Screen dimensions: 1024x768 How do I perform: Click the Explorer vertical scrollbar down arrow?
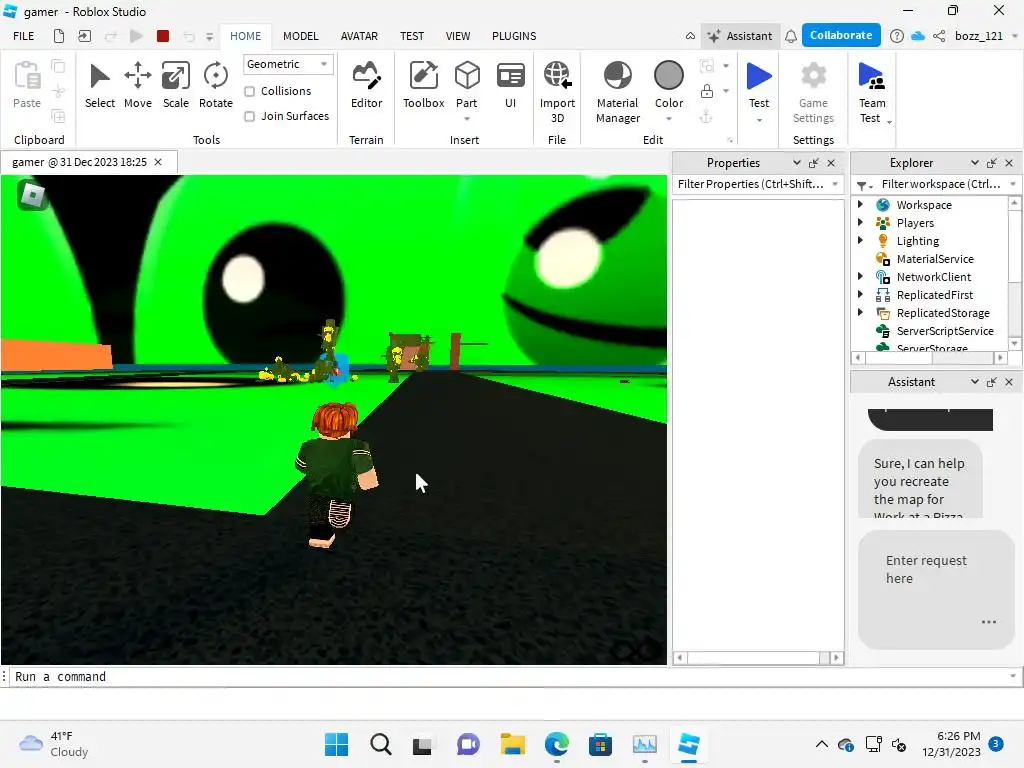(1014, 344)
